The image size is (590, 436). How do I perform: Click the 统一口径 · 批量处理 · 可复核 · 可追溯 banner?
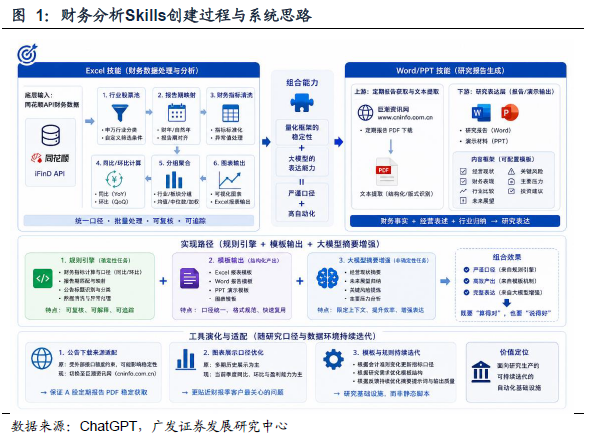click(x=139, y=221)
